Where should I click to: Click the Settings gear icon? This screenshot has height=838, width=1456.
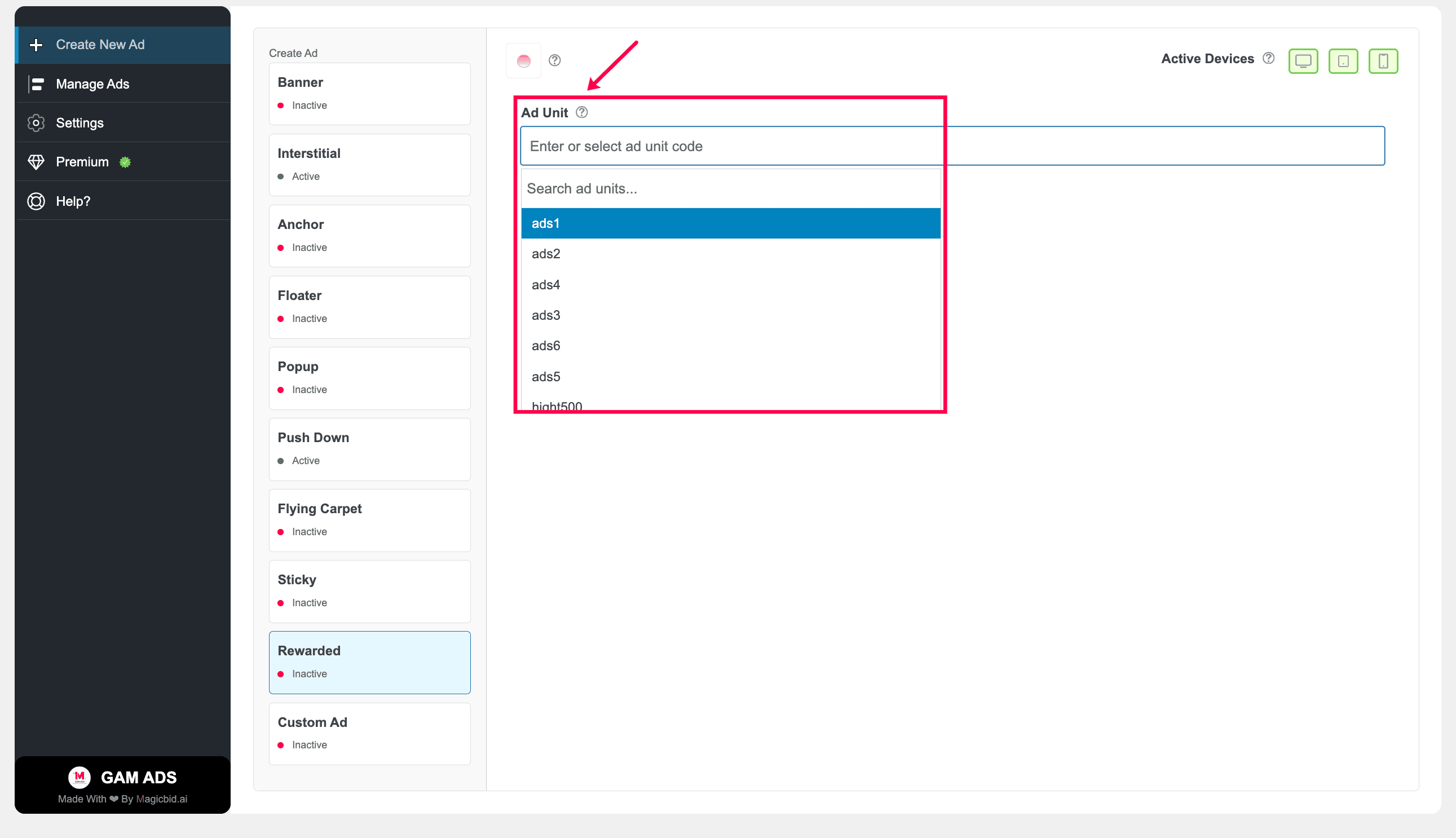click(x=36, y=123)
